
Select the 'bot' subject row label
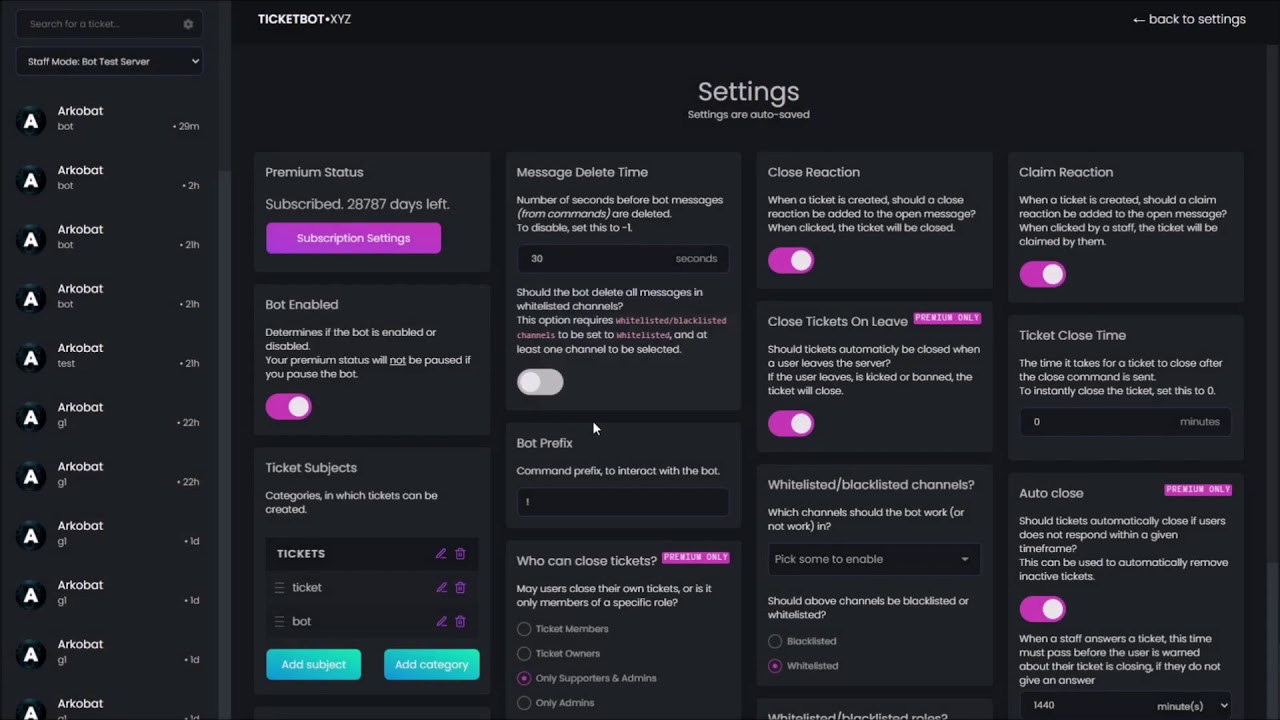[301, 621]
